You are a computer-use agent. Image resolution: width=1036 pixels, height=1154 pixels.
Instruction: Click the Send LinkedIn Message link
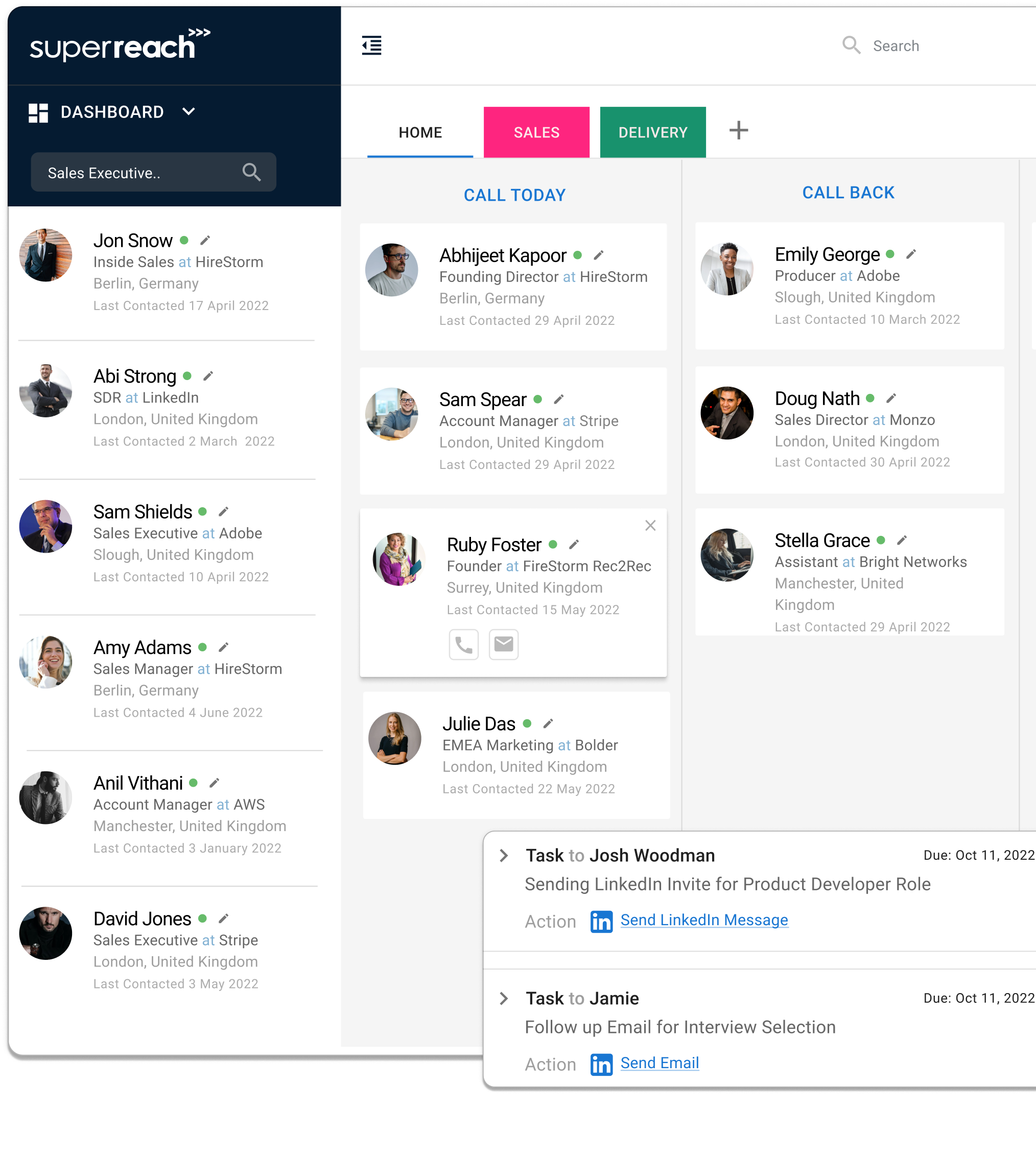point(703,920)
